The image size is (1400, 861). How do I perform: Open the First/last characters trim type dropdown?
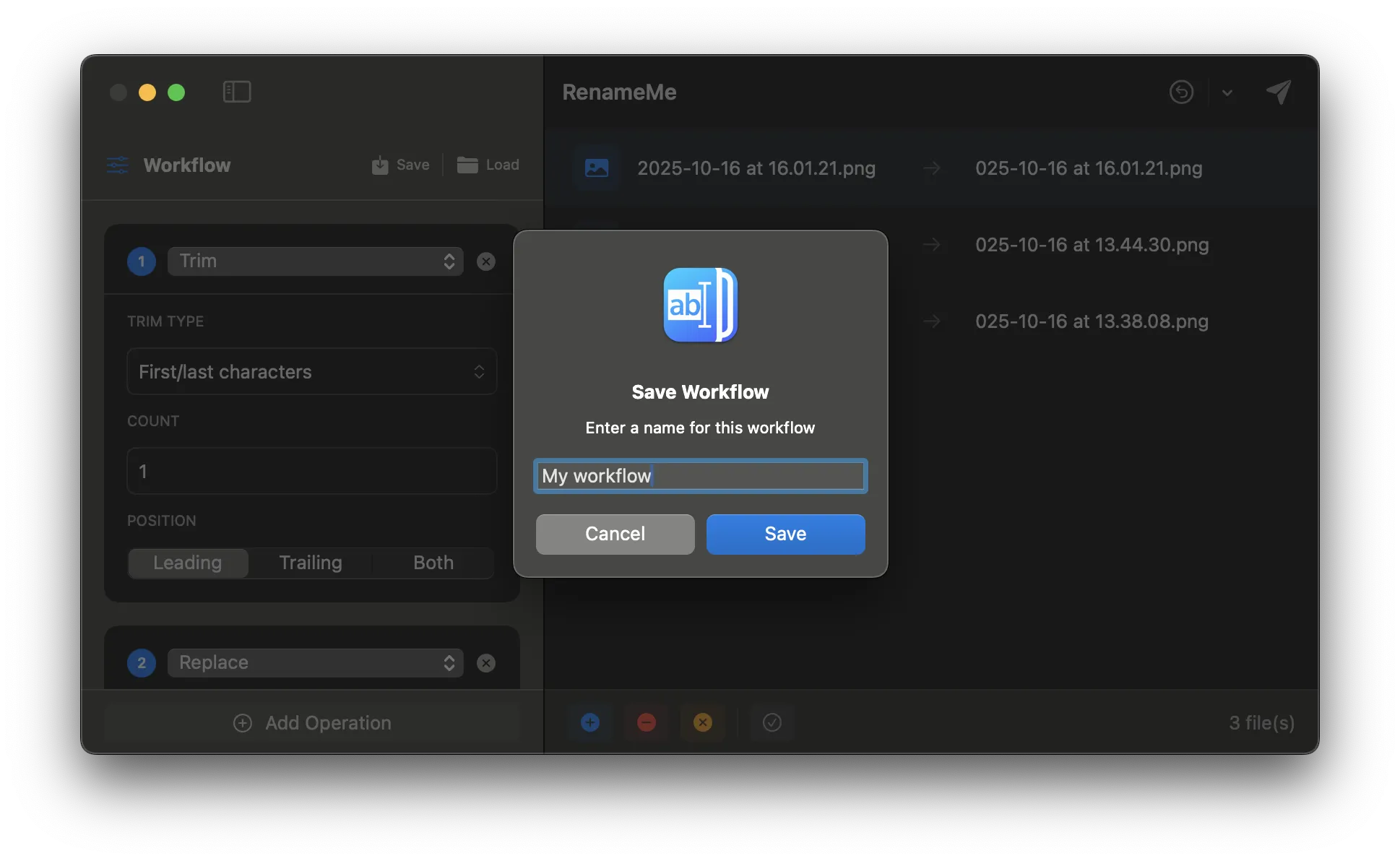point(311,372)
